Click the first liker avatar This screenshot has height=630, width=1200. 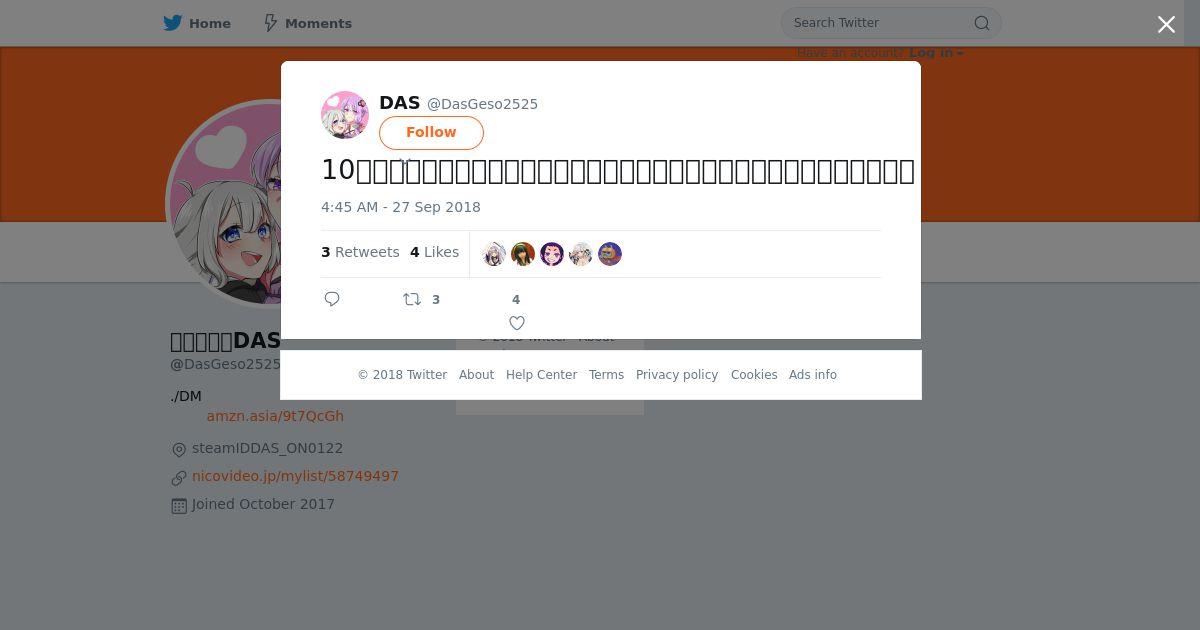[494, 254]
